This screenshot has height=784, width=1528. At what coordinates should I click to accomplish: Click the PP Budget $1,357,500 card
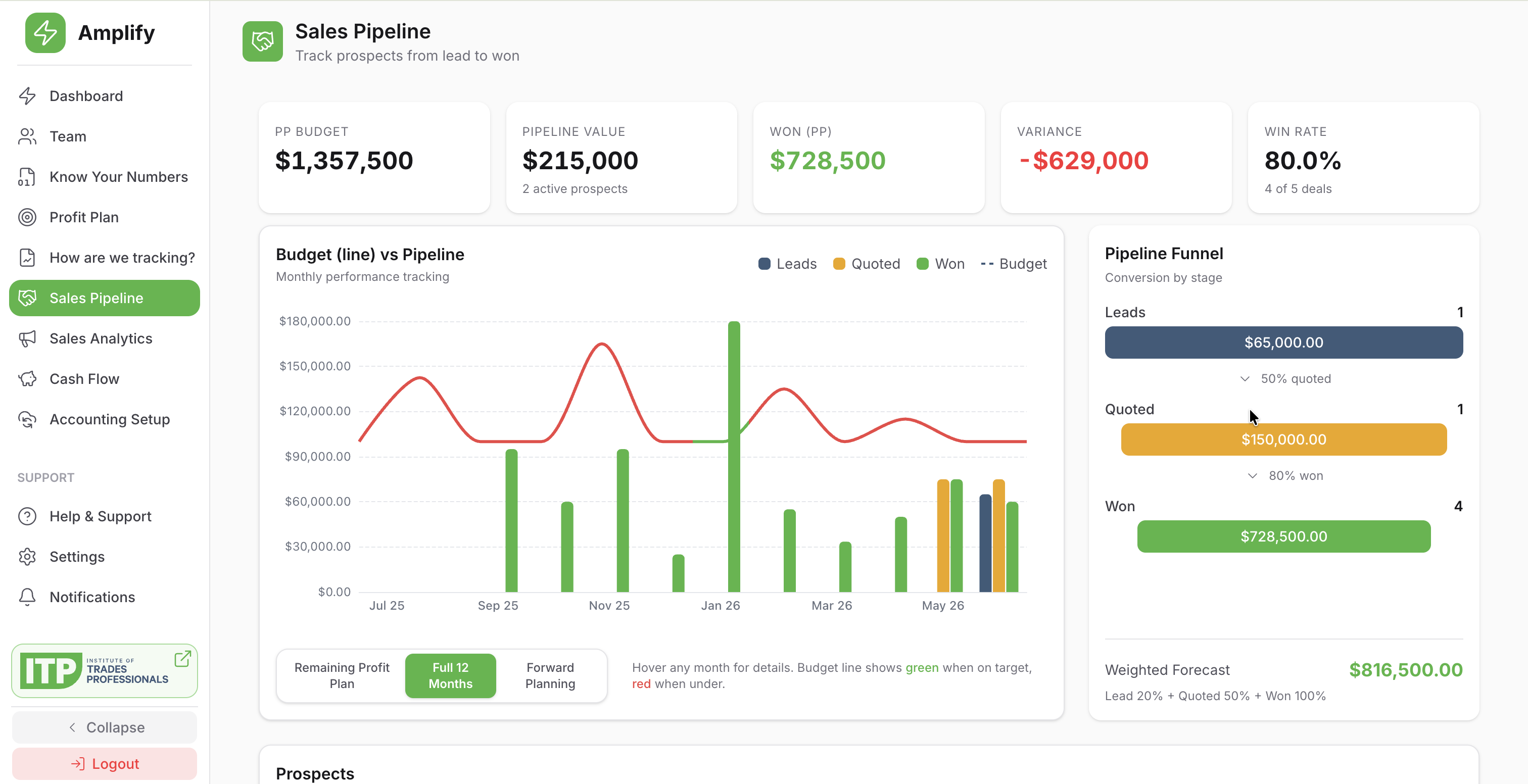click(x=374, y=157)
